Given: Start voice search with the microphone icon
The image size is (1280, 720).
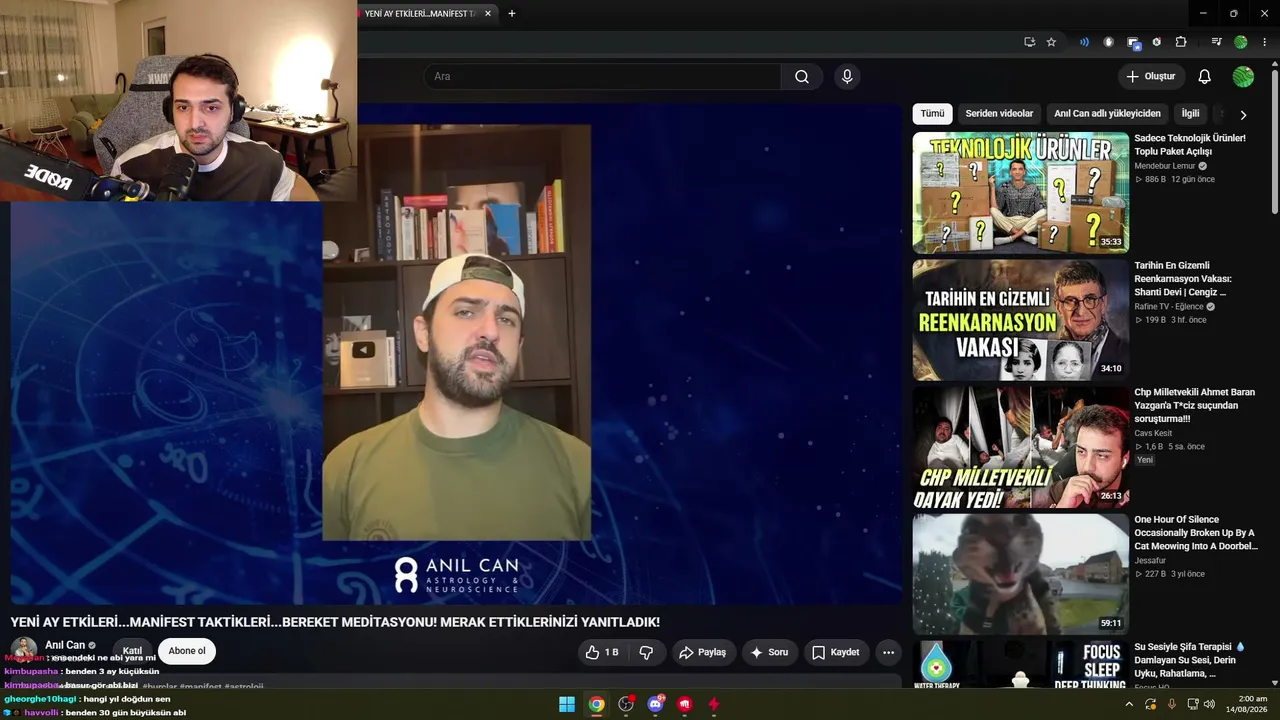Looking at the screenshot, I should pyautogui.click(x=847, y=77).
